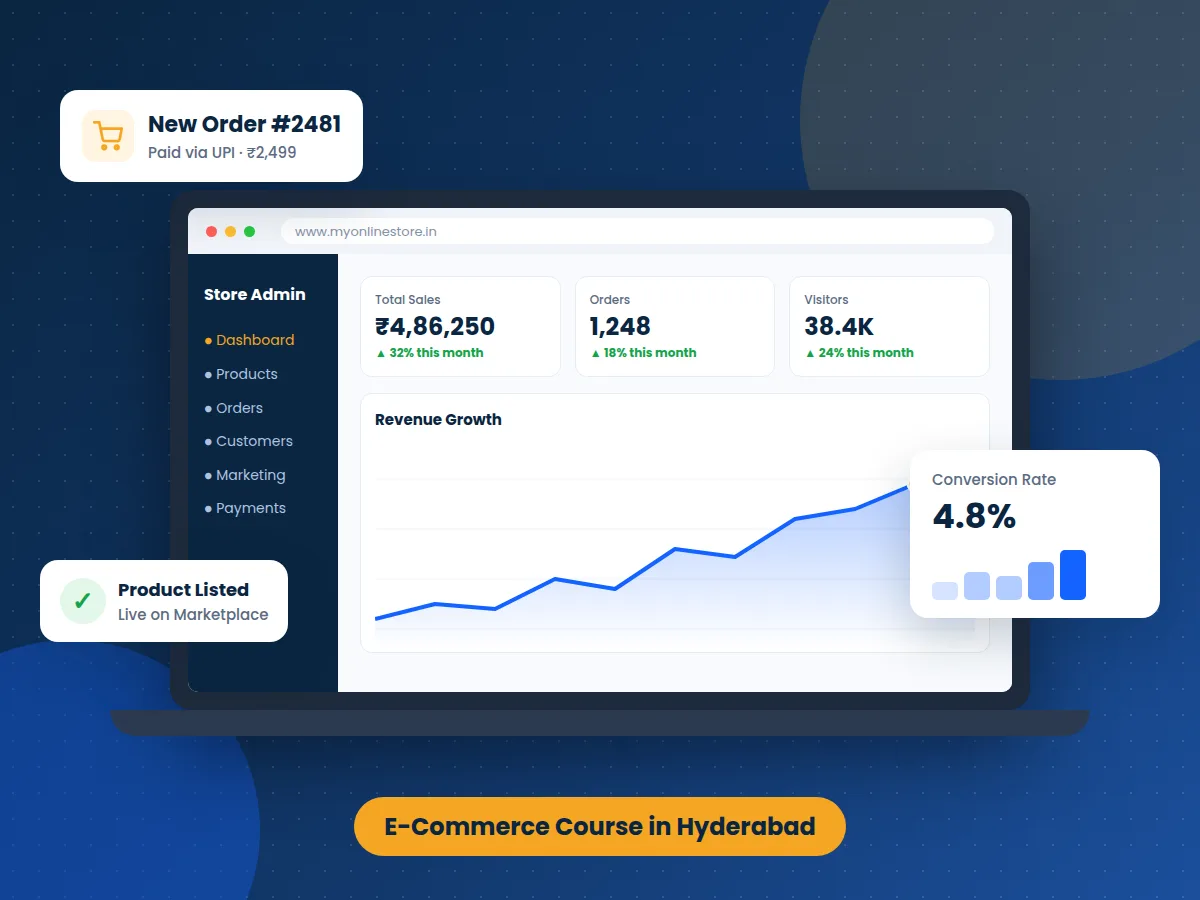Click the Paid via UPI ₹2,499 text
The height and width of the screenshot is (900, 1200).
coord(222,153)
